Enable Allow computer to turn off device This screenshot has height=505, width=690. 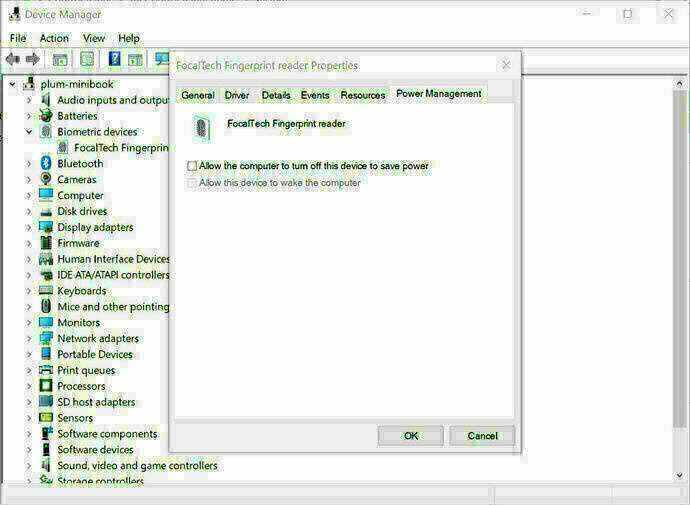(192, 166)
